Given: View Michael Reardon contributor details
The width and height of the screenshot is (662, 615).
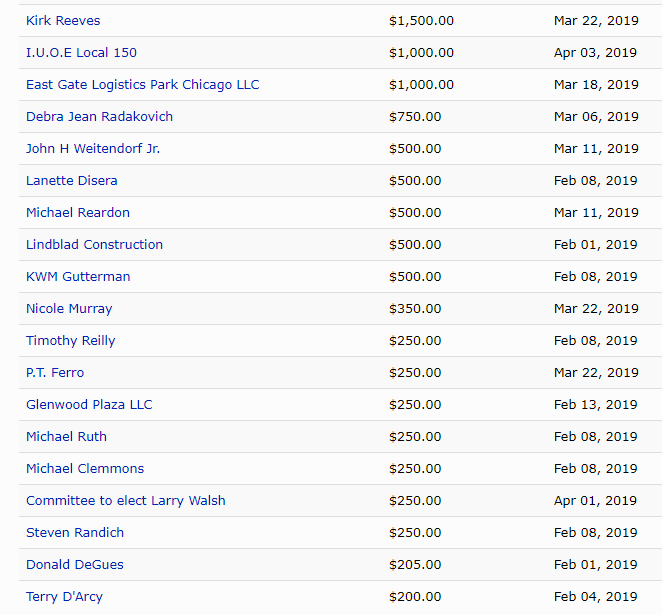Looking at the screenshot, I should pos(78,213).
